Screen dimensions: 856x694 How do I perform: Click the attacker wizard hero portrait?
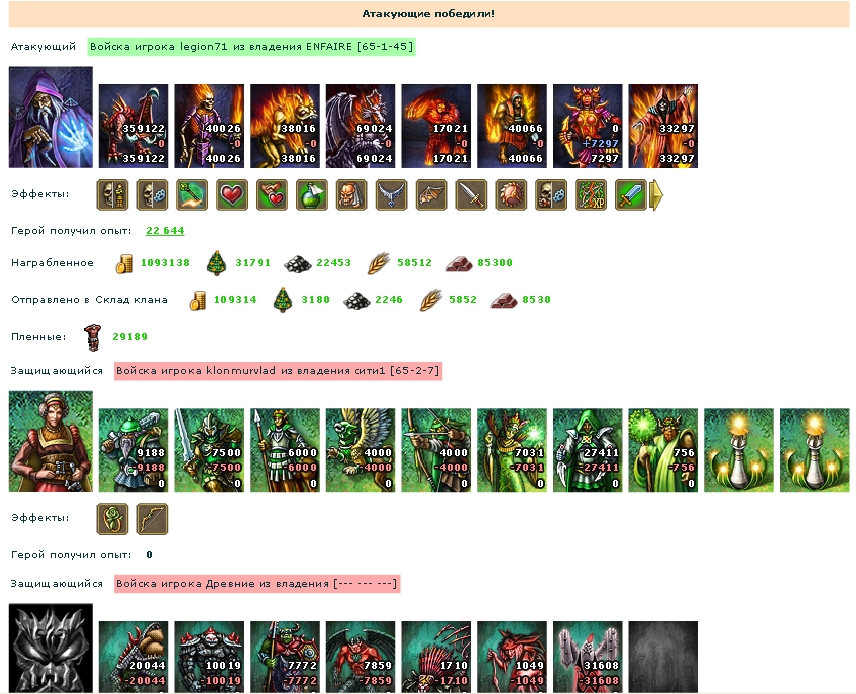[x=51, y=117]
